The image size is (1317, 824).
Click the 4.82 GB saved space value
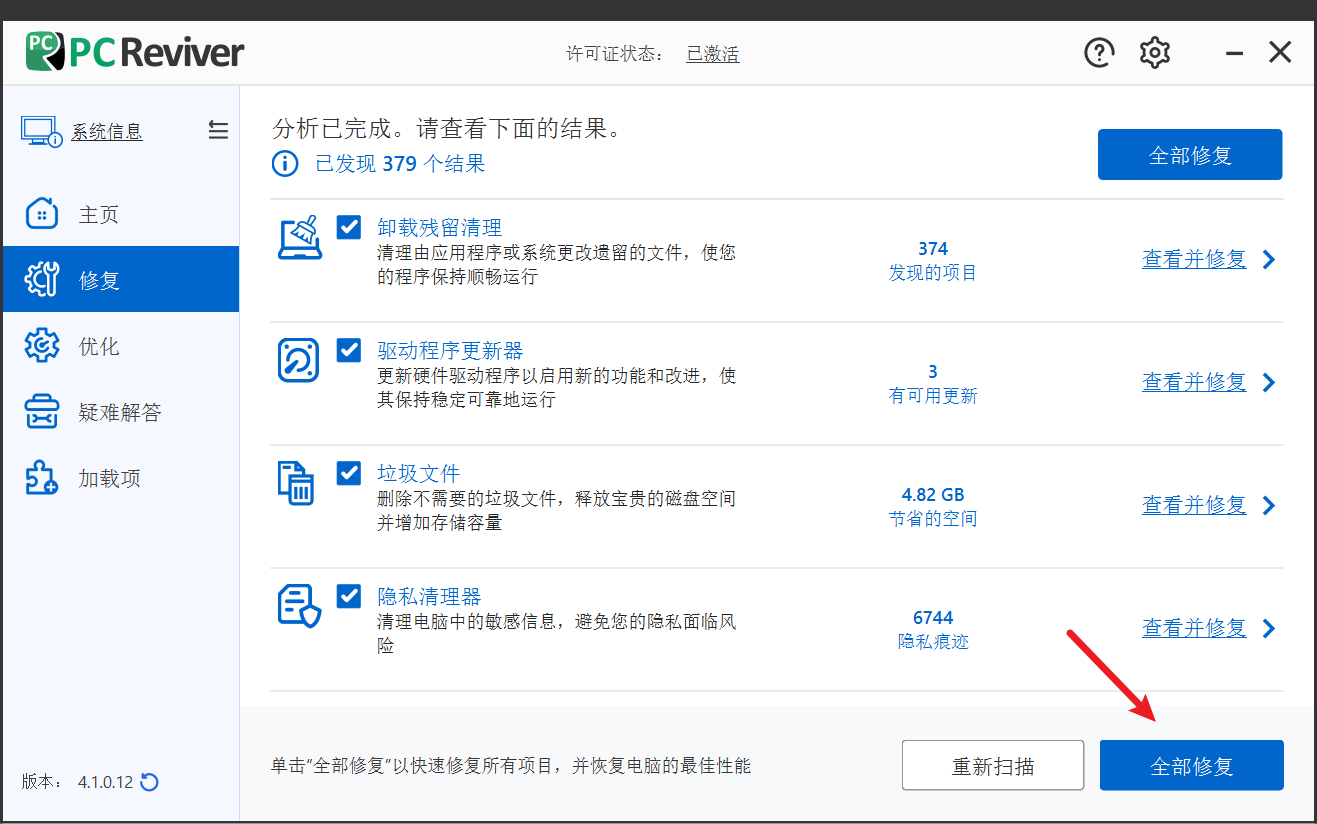(933, 495)
